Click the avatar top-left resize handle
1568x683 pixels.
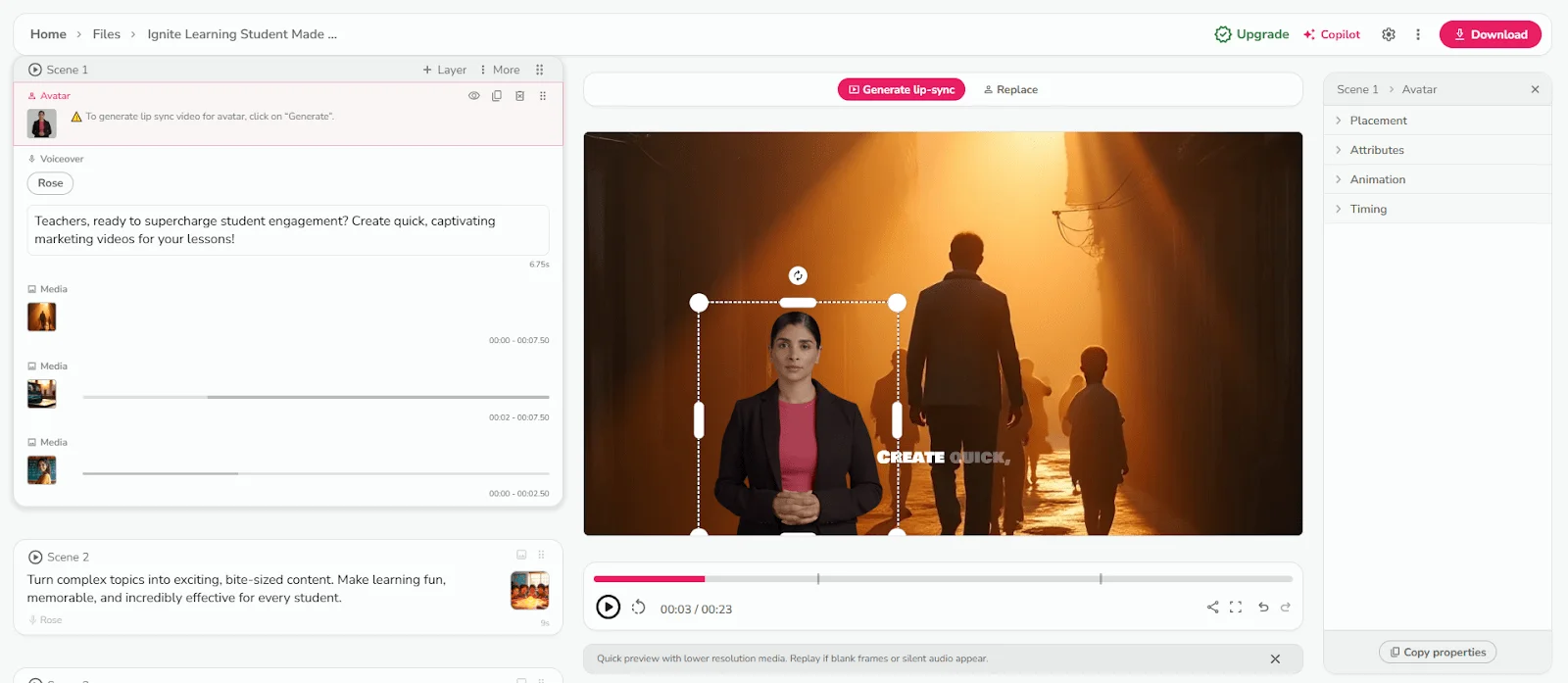click(x=699, y=303)
